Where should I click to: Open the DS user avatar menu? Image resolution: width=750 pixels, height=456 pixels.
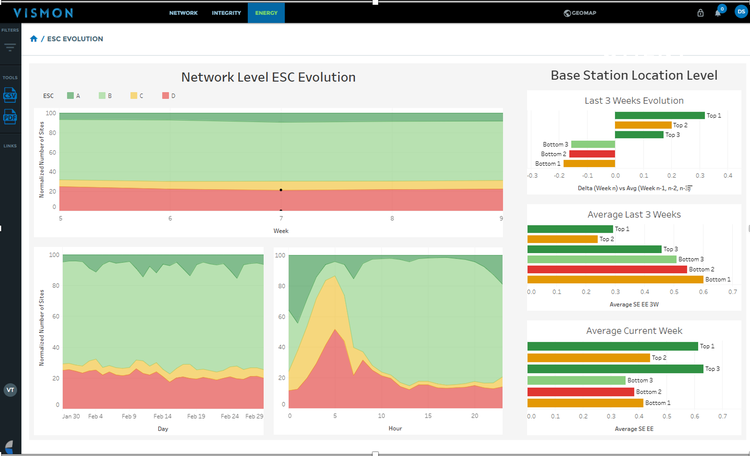[741, 12]
